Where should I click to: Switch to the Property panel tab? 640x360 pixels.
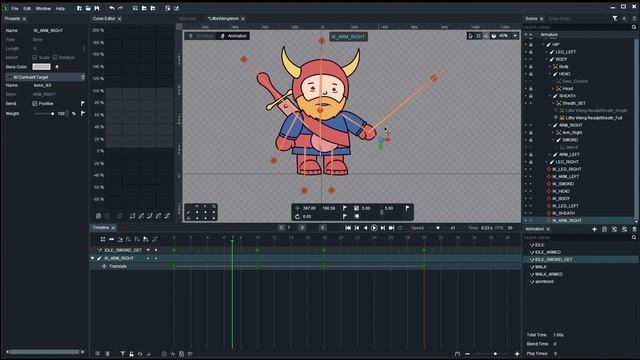[x=12, y=19]
